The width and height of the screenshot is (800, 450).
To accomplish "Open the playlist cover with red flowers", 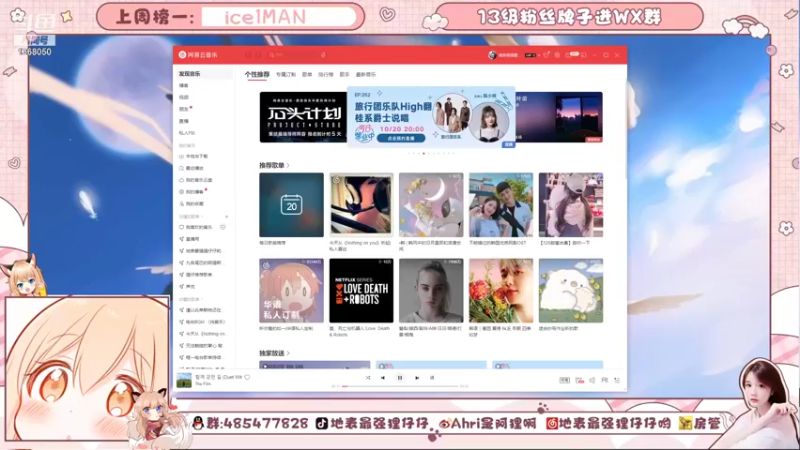I will 501,290.
